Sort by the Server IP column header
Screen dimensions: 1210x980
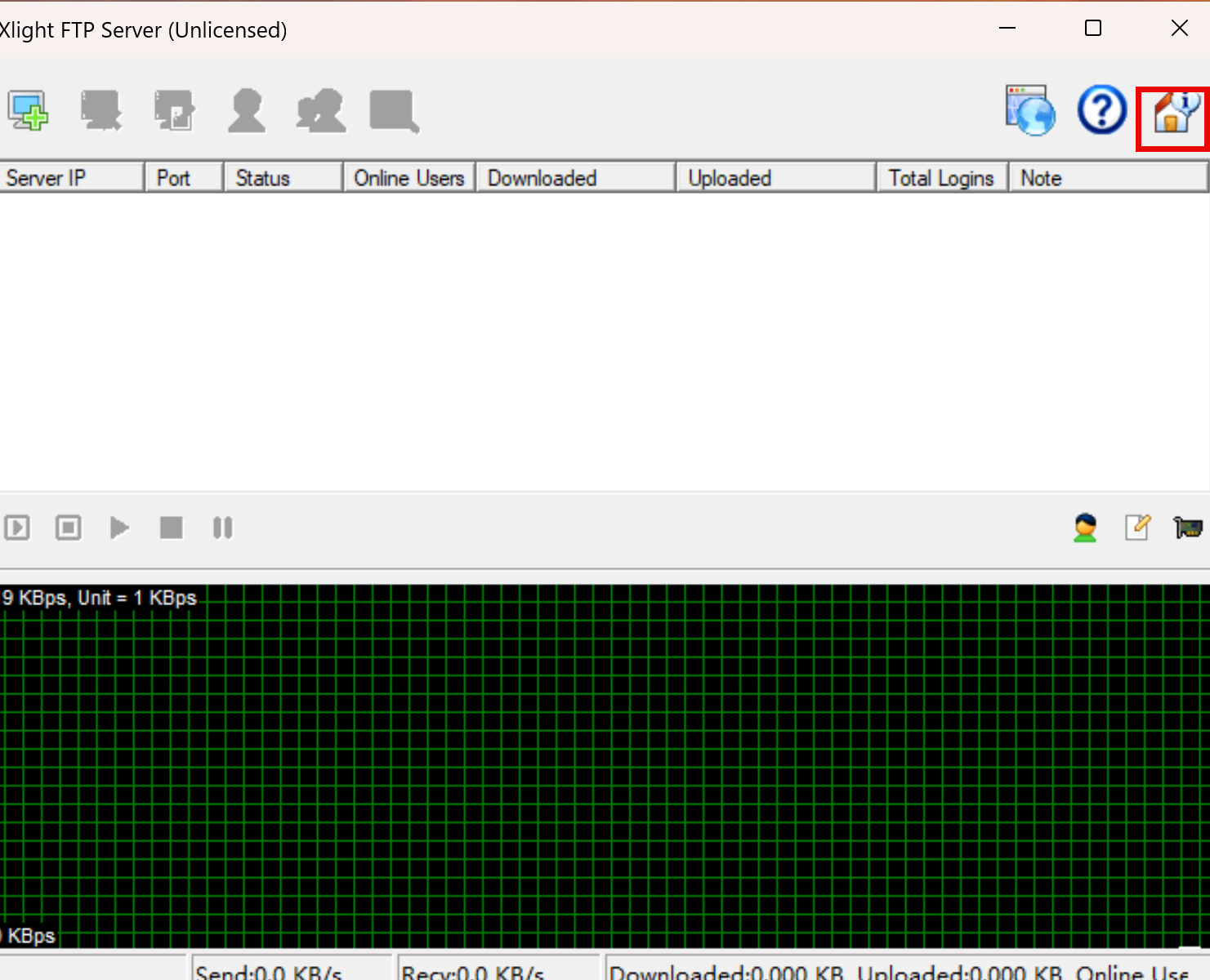[x=72, y=178]
